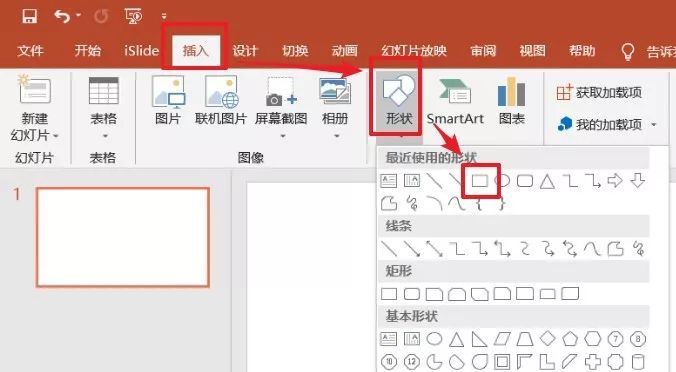Select right arrow in recently used shapes
The height and width of the screenshot is (372, 676).
(615, 181)
